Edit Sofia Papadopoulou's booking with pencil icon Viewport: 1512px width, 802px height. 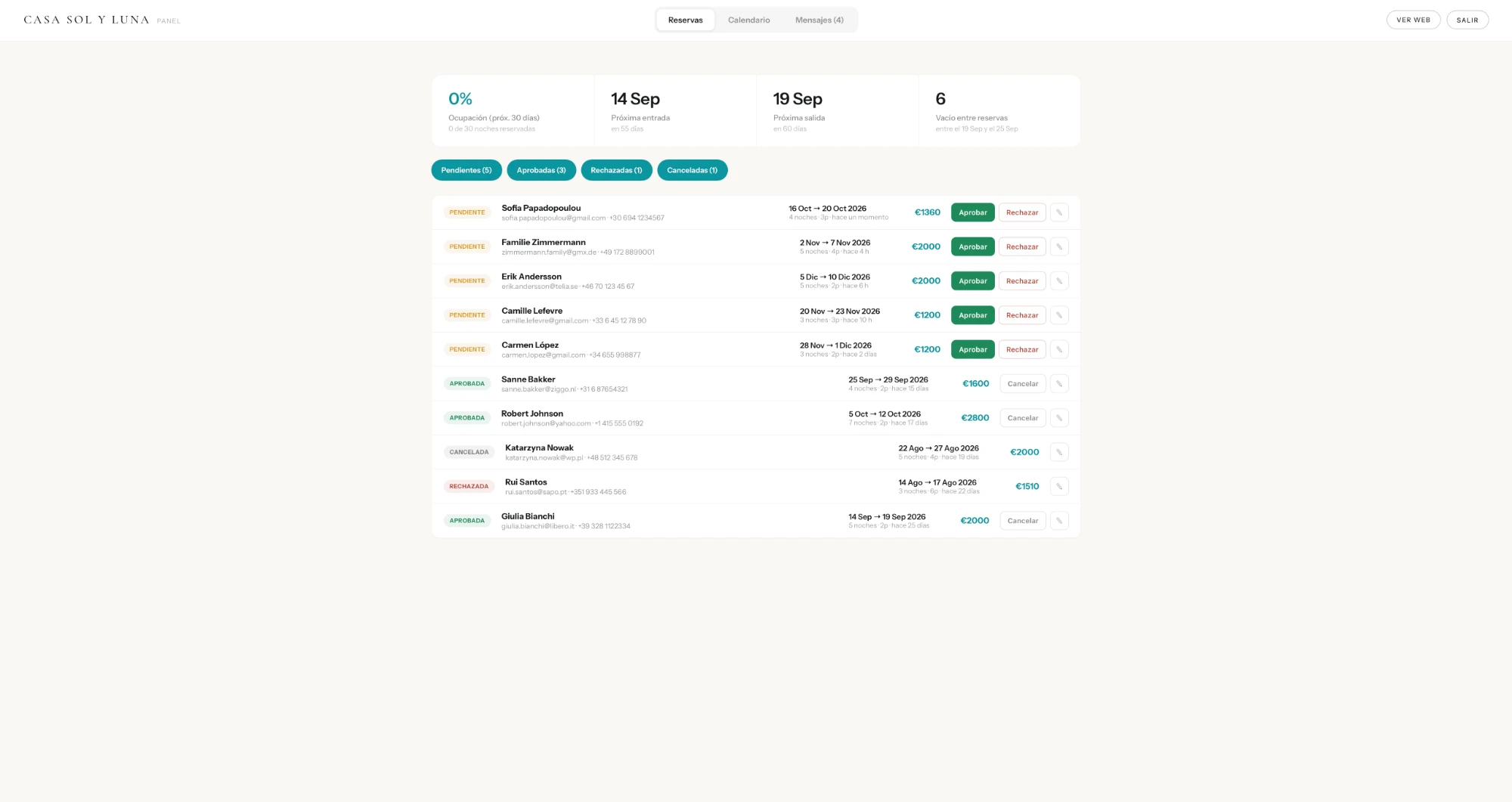[1059, 212]
